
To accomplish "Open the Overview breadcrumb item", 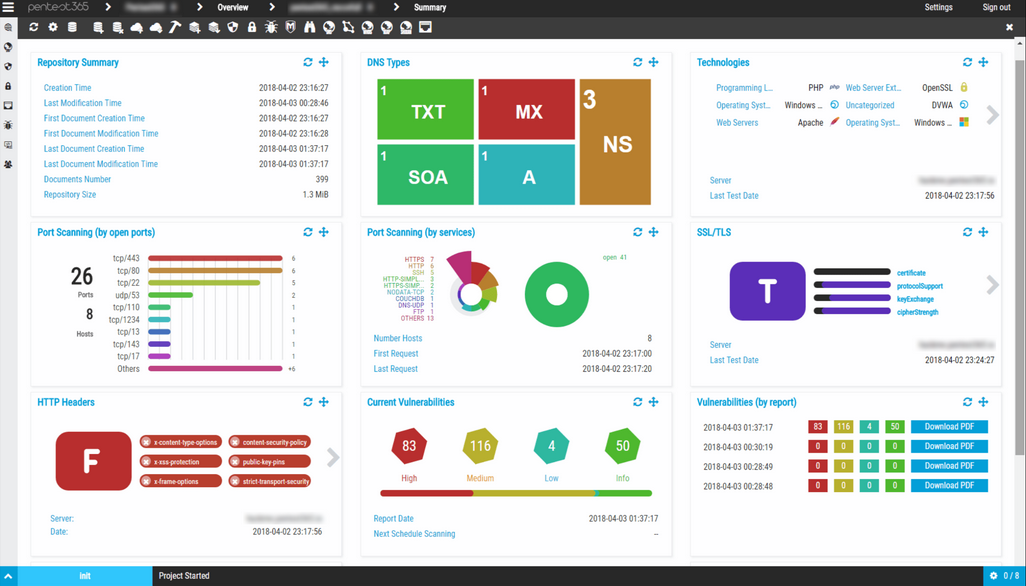I will [x=233, y=7].
